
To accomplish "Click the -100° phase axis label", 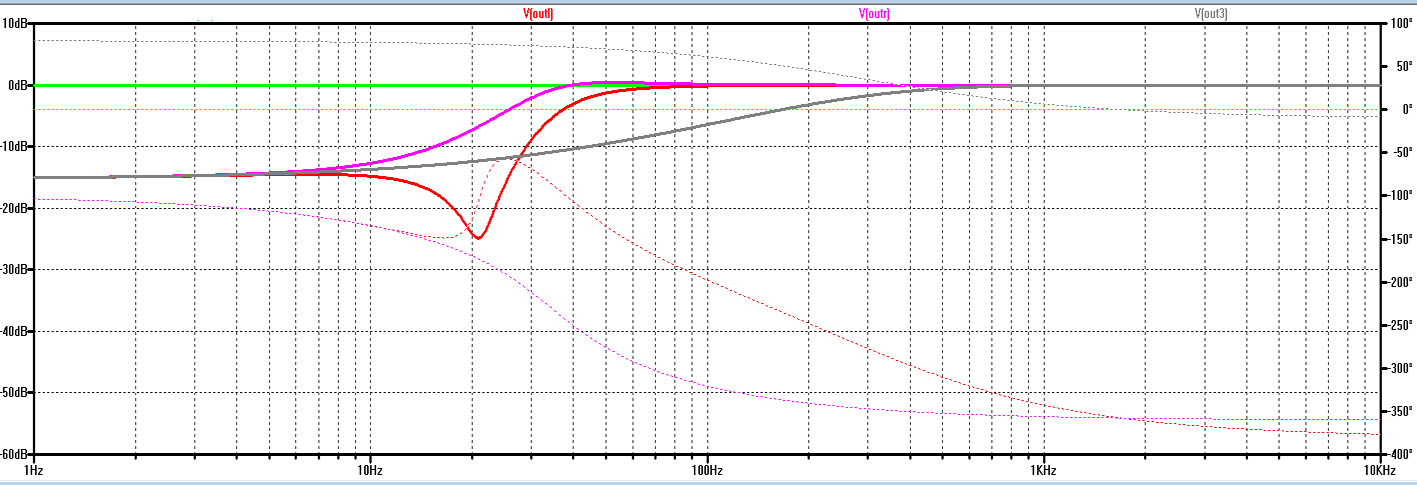I will coord(1399,196).
